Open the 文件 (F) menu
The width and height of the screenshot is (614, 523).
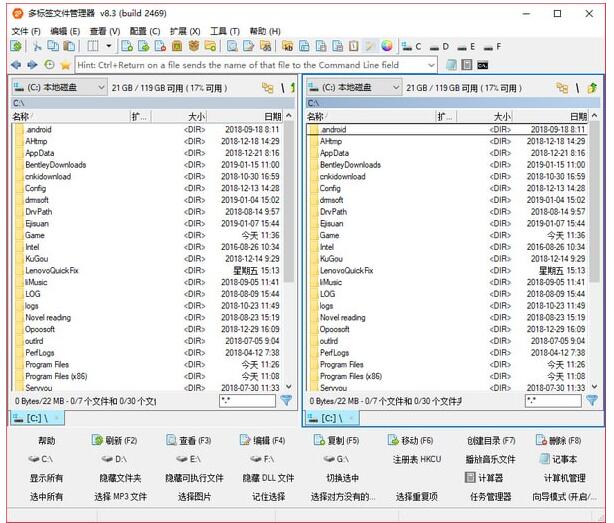coord(26,31)
